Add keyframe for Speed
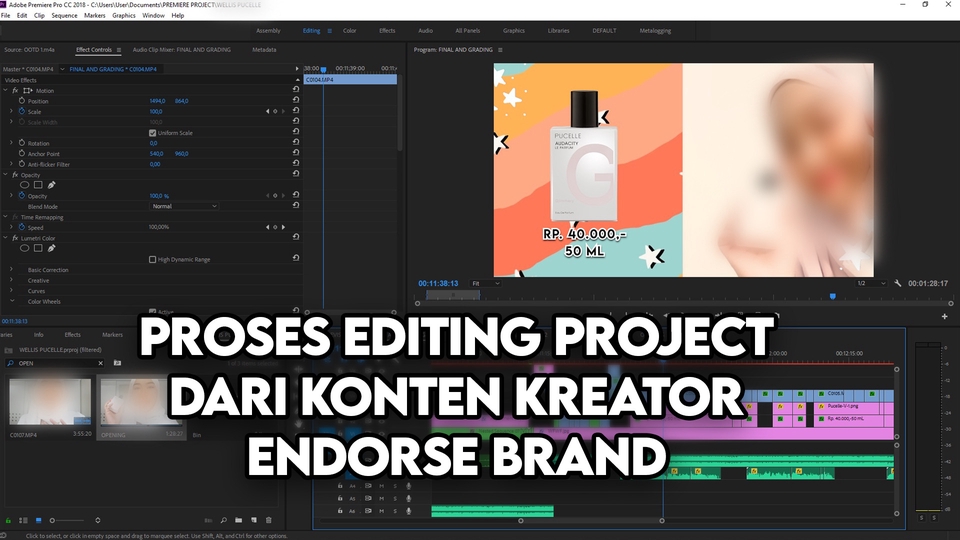 pos(275,227)
